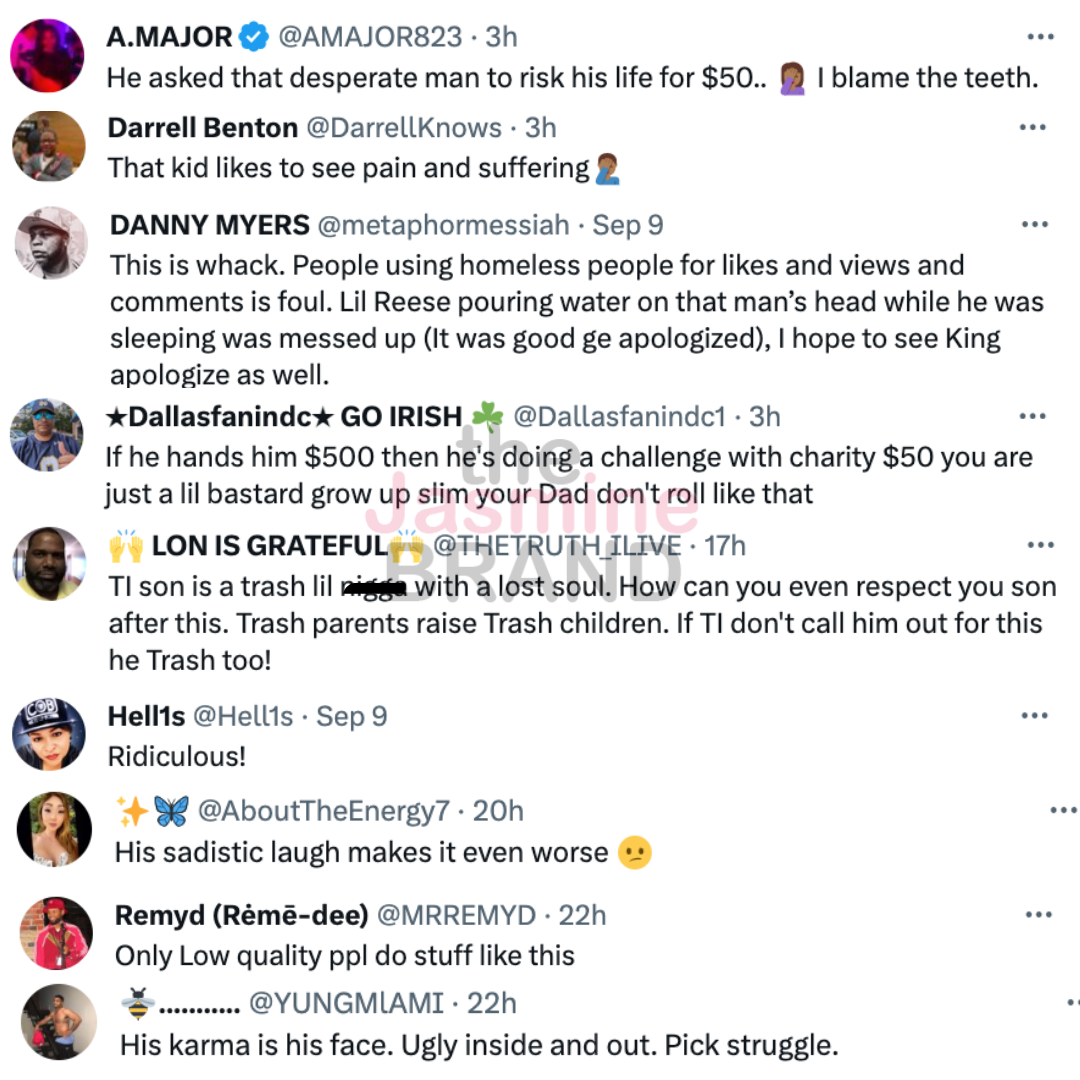Open more menu on DANNY MYERS tweet
1080x1080 pixels.
pyautogui.click(x=1034, y=225)
